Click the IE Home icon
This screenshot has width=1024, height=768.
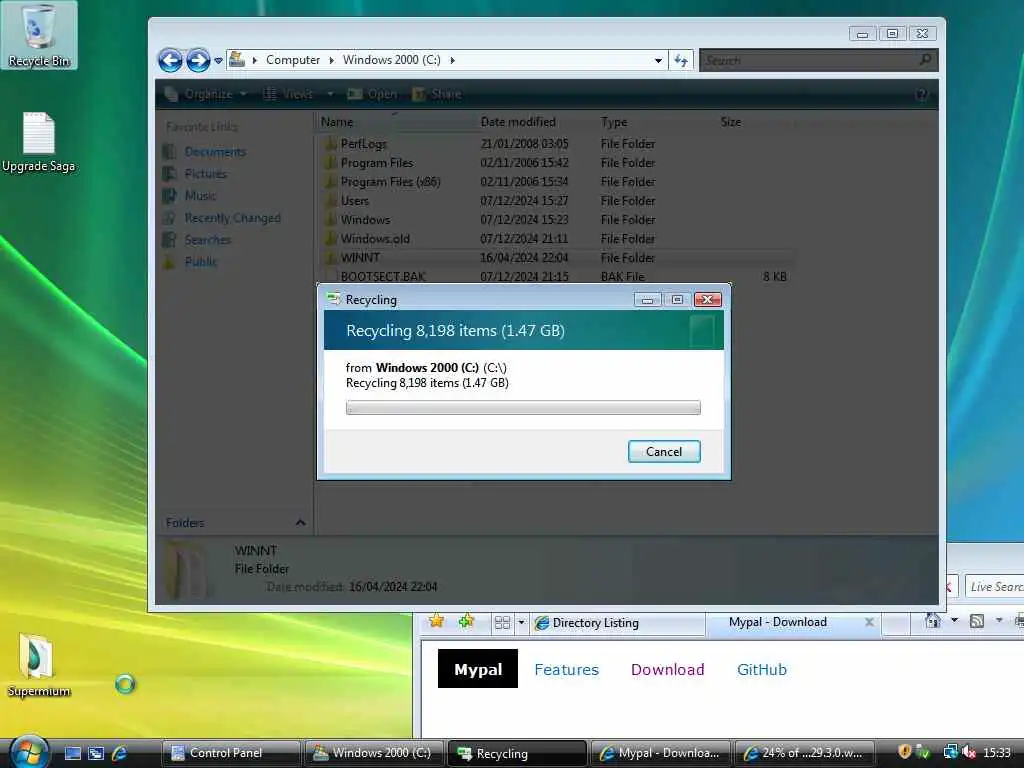point(933,621)
